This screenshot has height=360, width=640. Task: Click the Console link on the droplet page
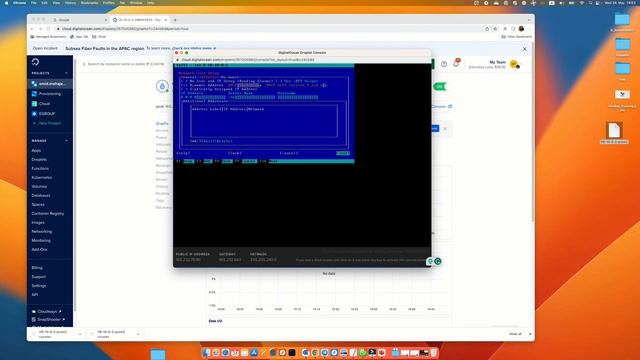441,107
